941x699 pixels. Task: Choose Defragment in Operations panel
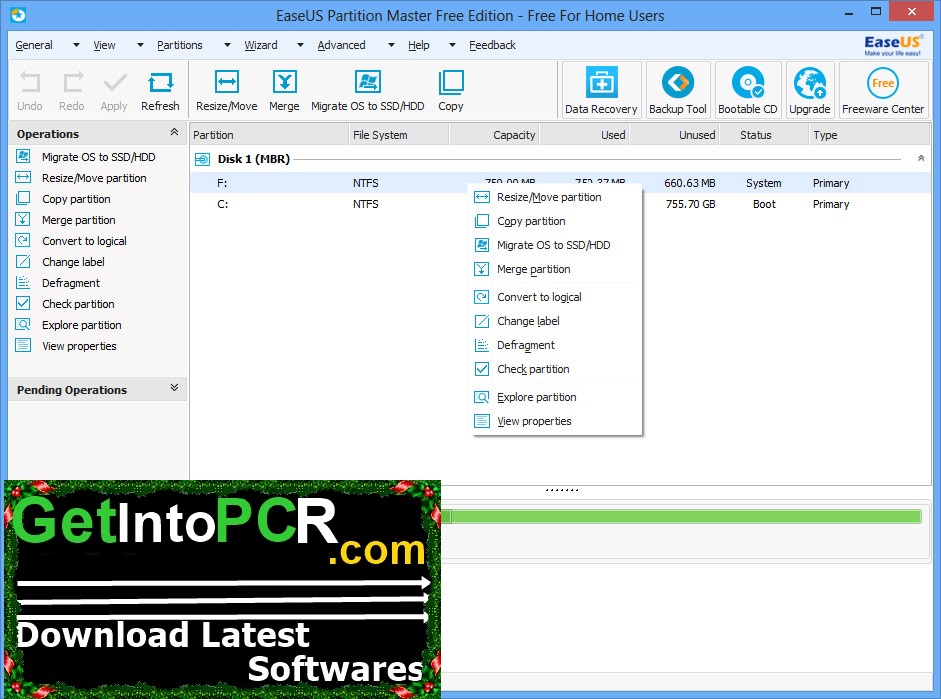pos(71,283)
